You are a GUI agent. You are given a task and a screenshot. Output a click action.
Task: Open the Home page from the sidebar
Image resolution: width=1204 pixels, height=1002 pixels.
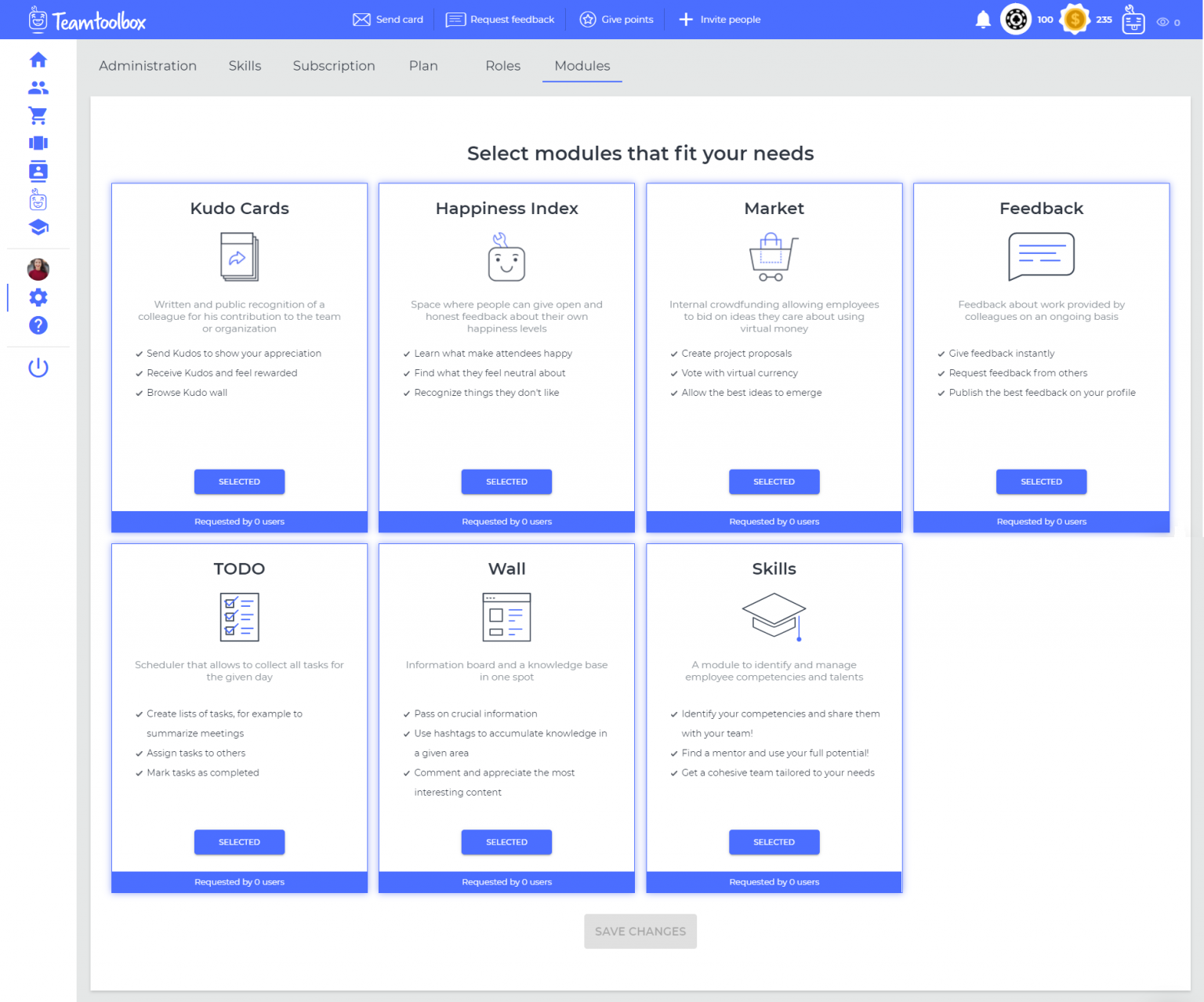coord(38,60)
